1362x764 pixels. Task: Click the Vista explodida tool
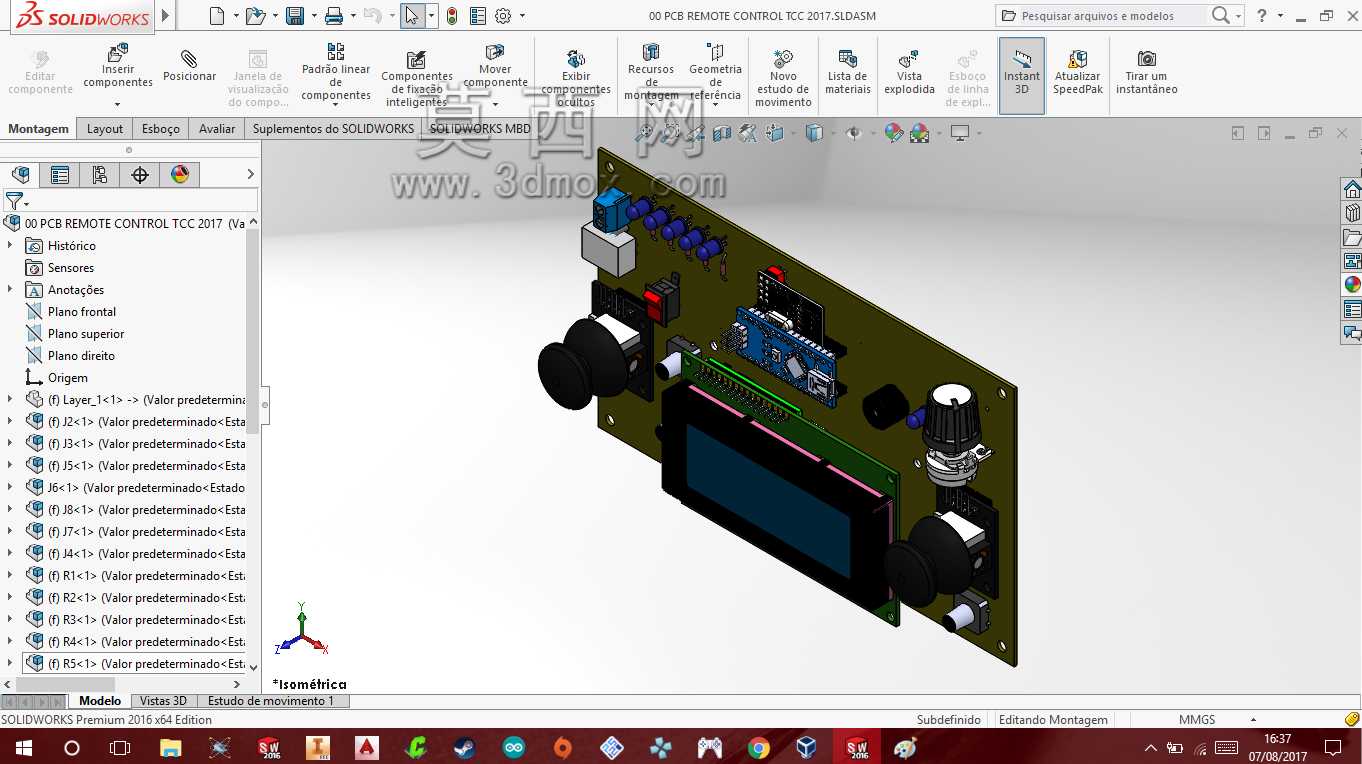click(909, 72)
